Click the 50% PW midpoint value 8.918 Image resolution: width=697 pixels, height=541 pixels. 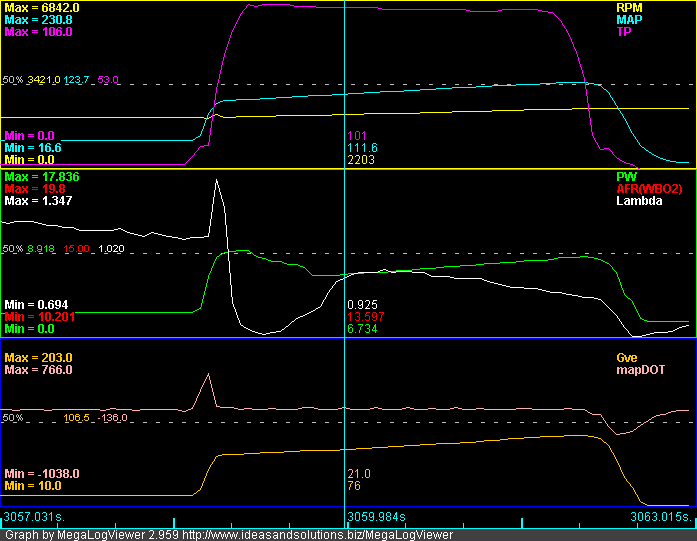[x=41, y=248]
